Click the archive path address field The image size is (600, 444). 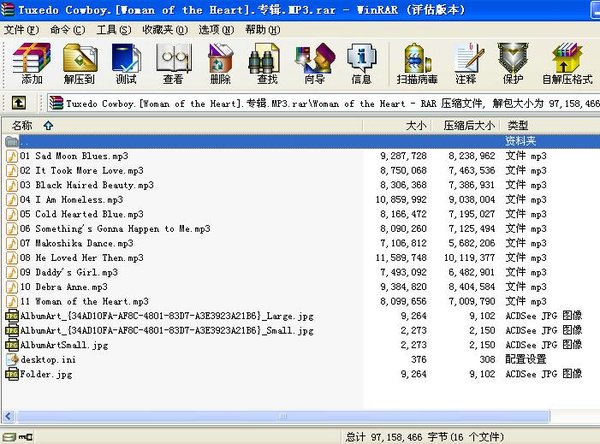323,103
